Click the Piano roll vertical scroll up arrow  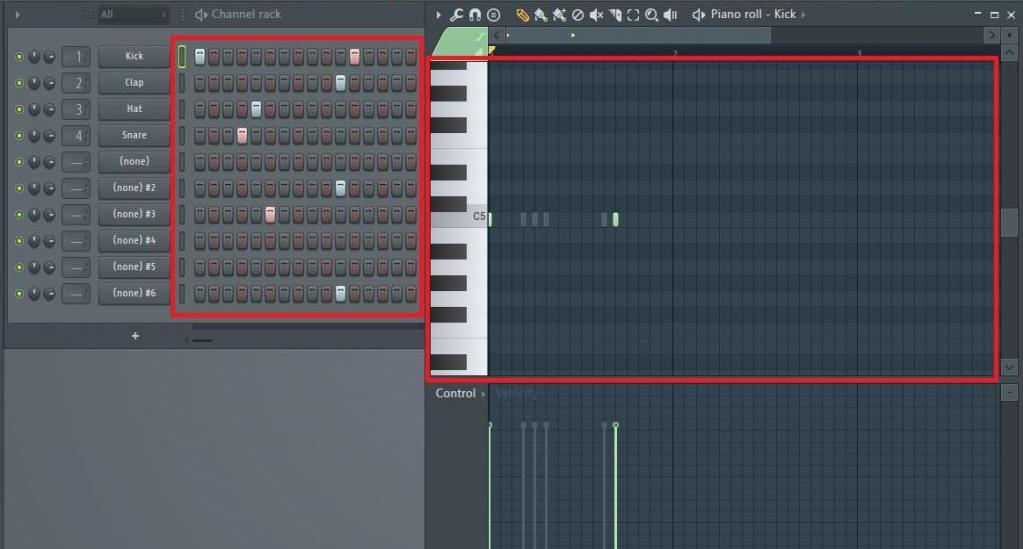(x=1009, y=52)
